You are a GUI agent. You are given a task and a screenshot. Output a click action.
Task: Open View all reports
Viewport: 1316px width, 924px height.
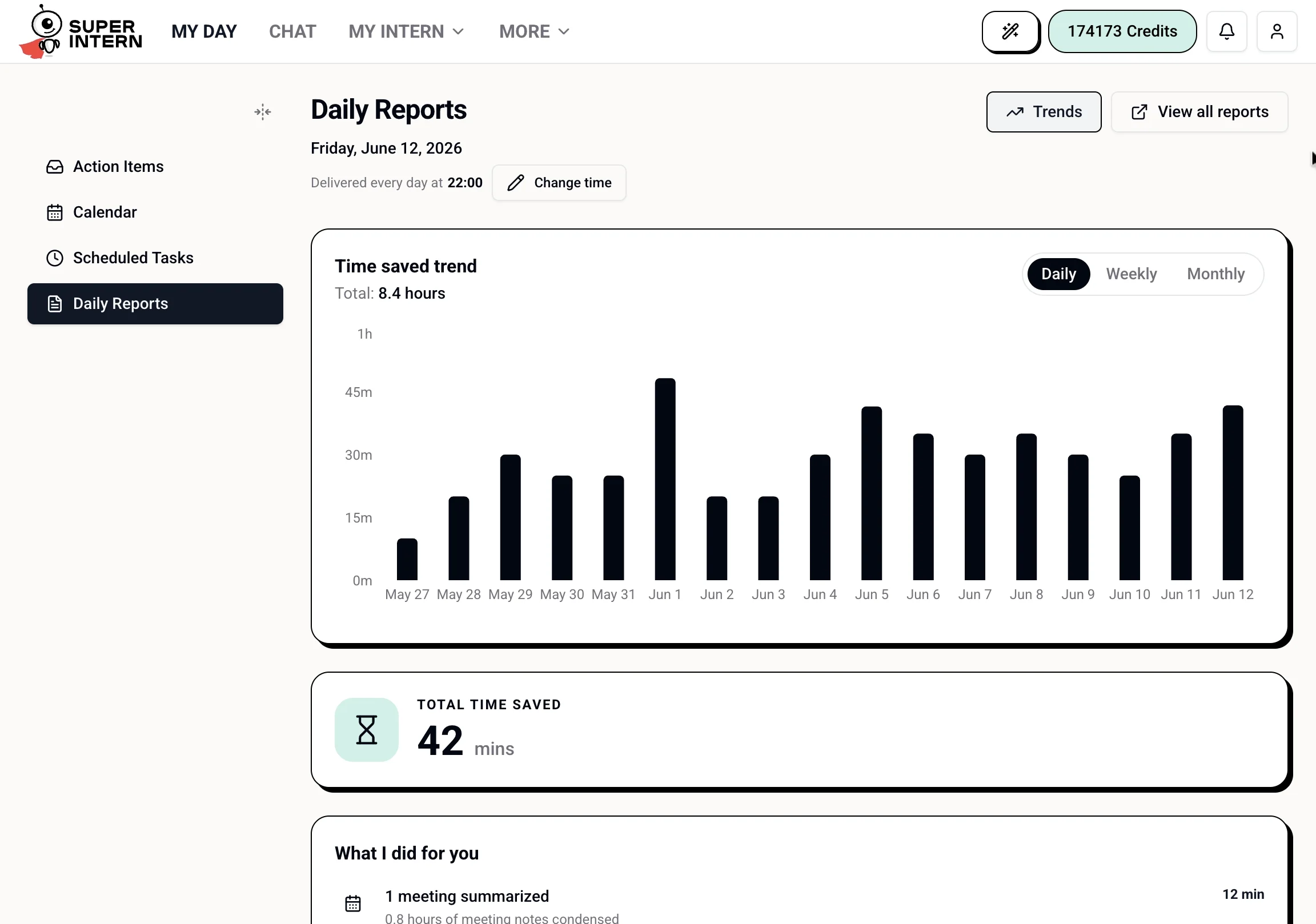point(1199,112)
